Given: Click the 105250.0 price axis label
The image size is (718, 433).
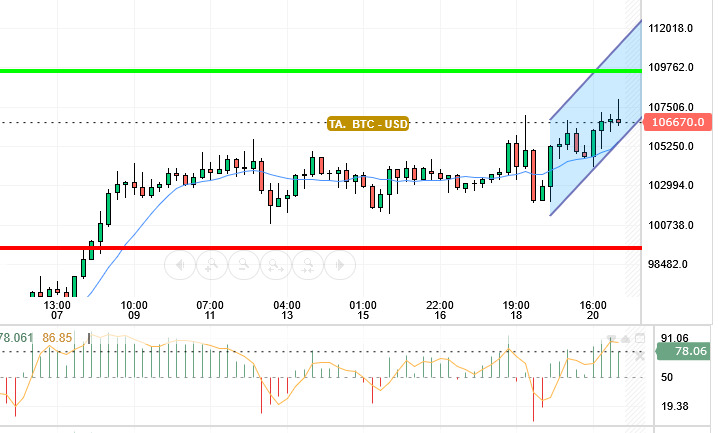Looking at the screenshot, I should tap(671, 146).
